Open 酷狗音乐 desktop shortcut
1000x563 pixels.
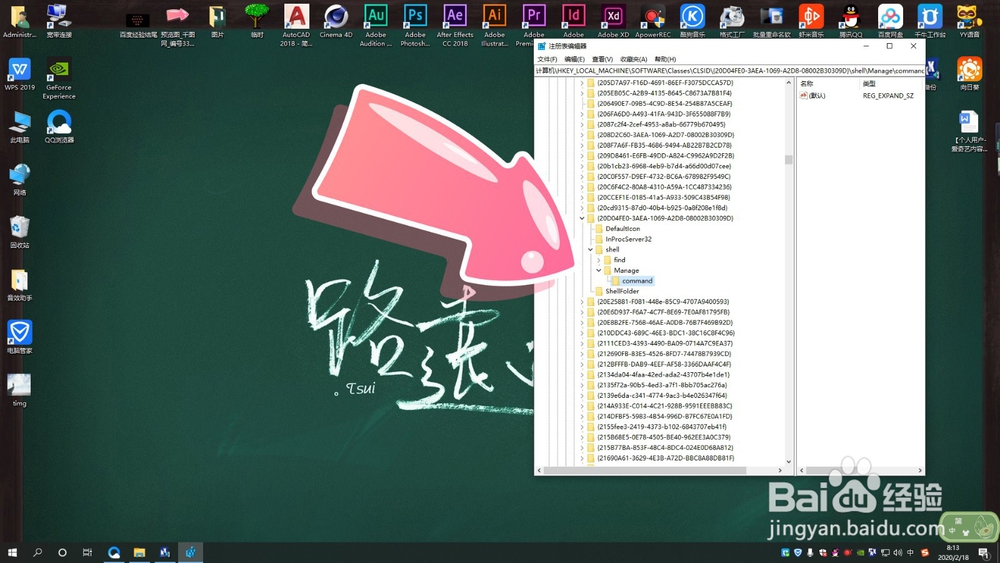tap(693, 21)
